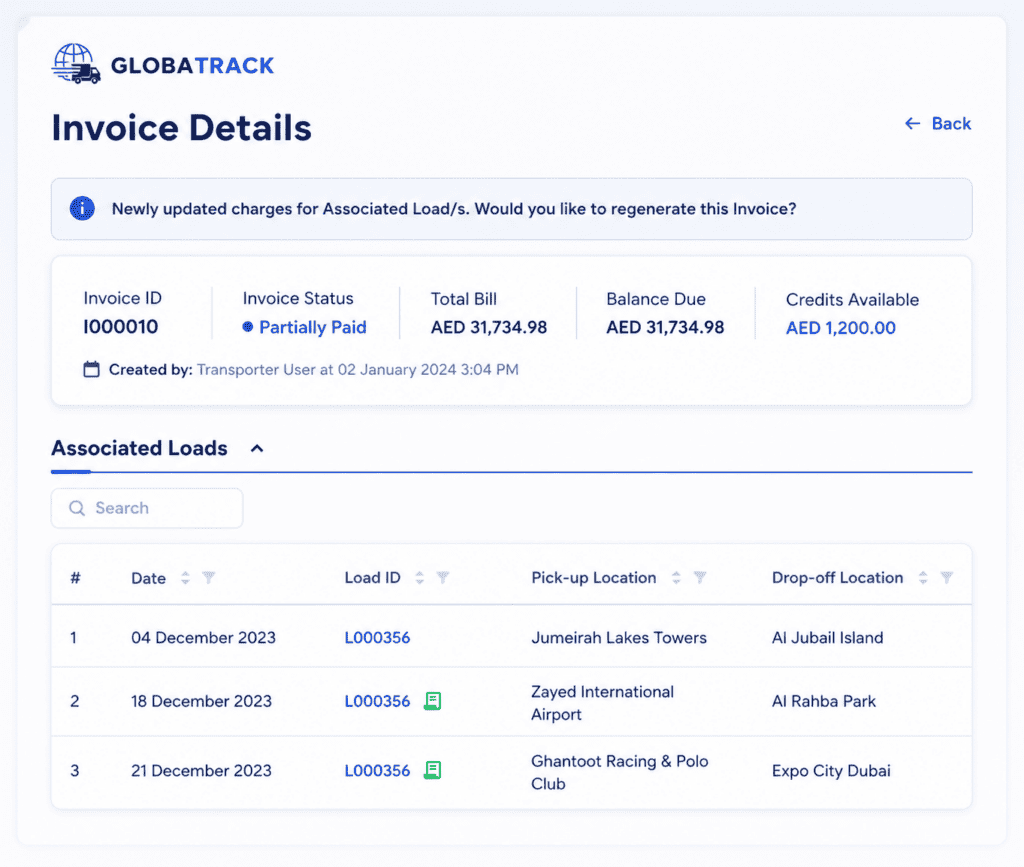Click the Zayed International Airport cell
This screenshot has height=867, width=1024.
point(602,703)
